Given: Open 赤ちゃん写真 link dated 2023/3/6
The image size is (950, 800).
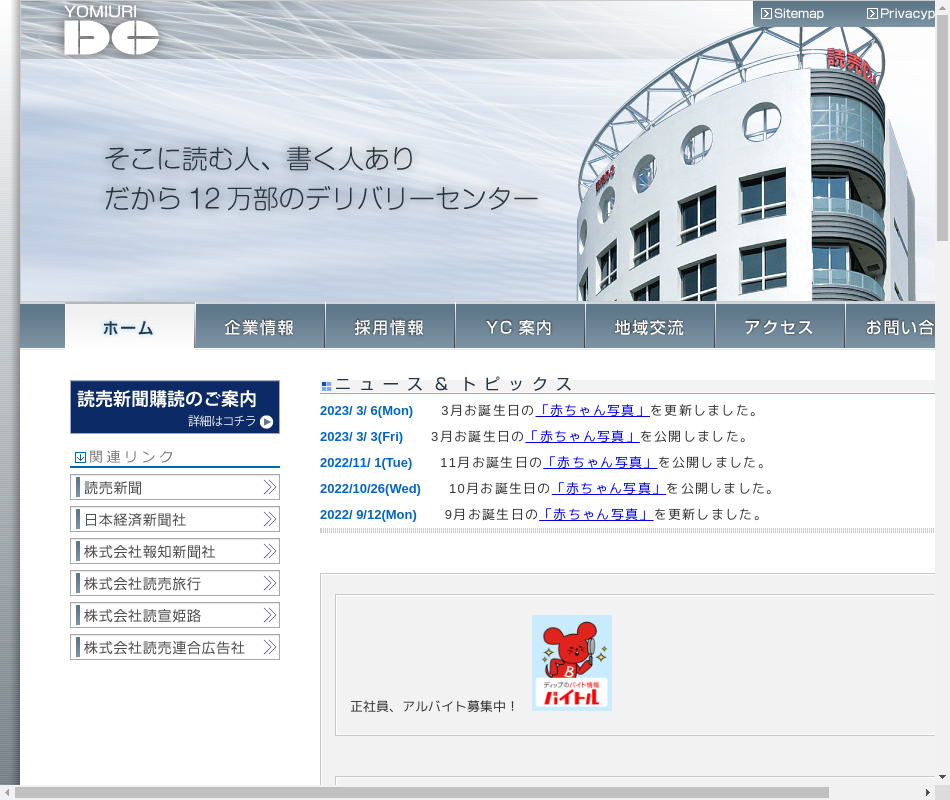Looking at the screenshot, I should point(593,410).
